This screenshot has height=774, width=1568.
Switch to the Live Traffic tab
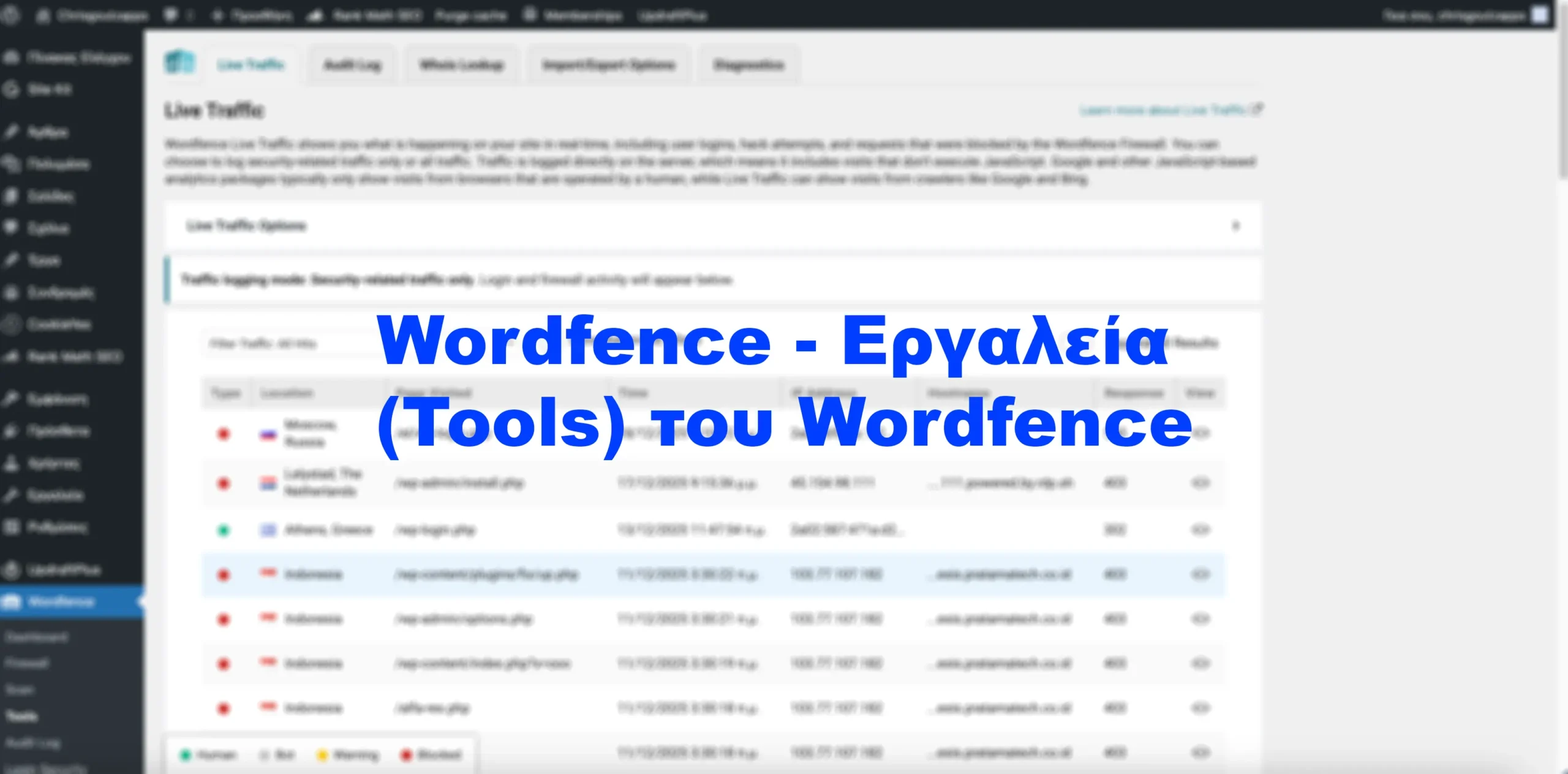(251, 64)
